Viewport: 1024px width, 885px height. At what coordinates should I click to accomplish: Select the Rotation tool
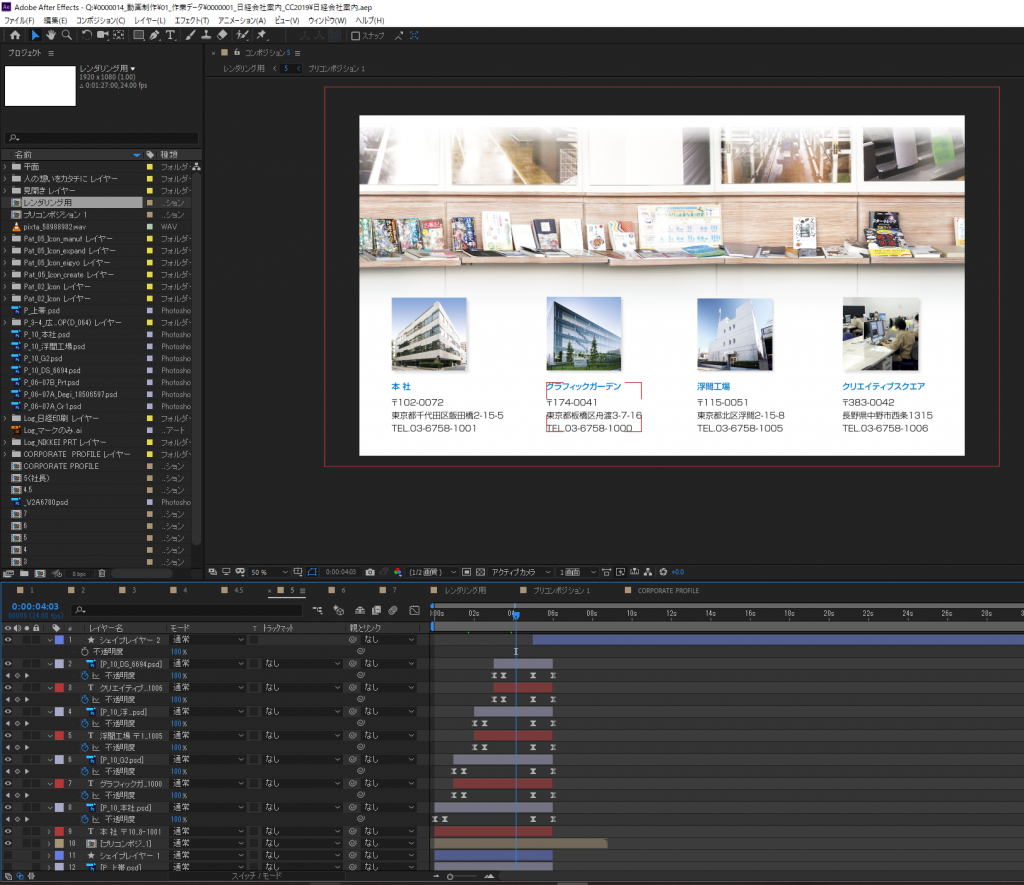tap(86, 35)
